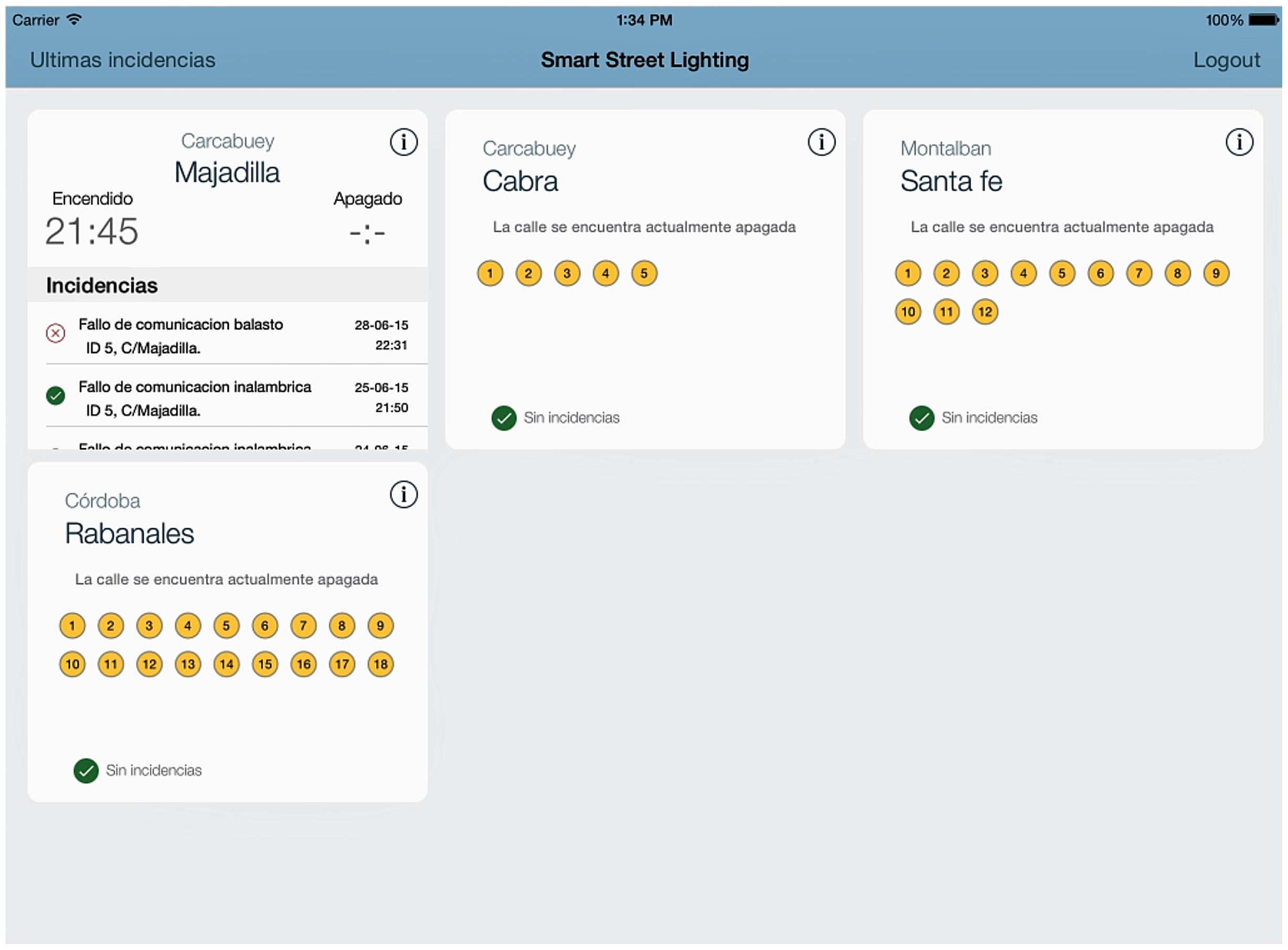
Task: Open info for the Majadilla street card
Action: 403,142
